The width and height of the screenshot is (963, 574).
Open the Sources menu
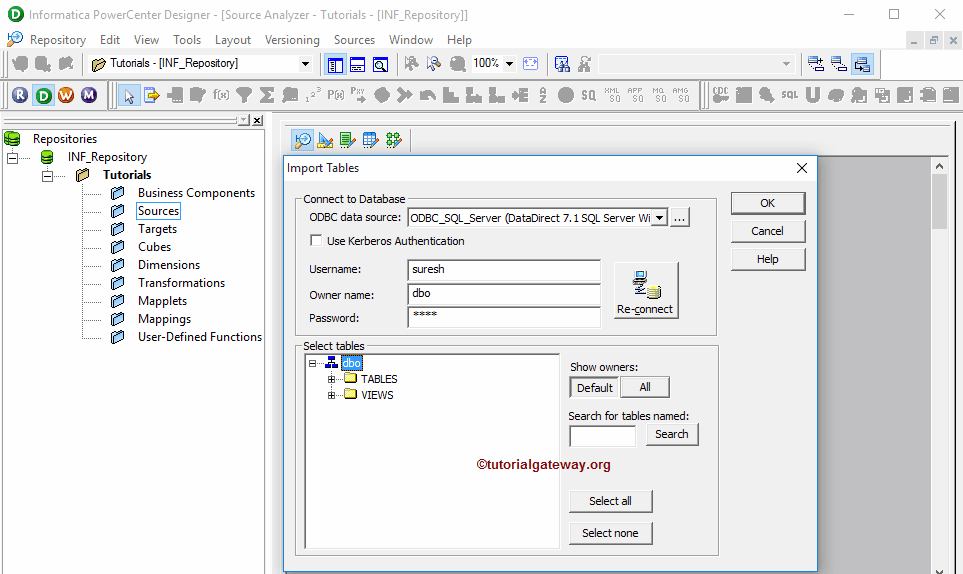(x=354, y=40)
